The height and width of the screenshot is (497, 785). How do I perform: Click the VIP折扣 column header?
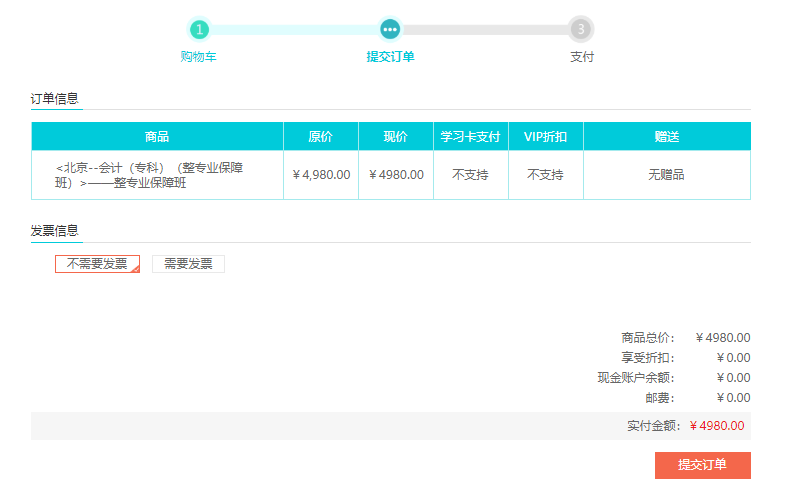pyautogui.click(x=545, y=136)
